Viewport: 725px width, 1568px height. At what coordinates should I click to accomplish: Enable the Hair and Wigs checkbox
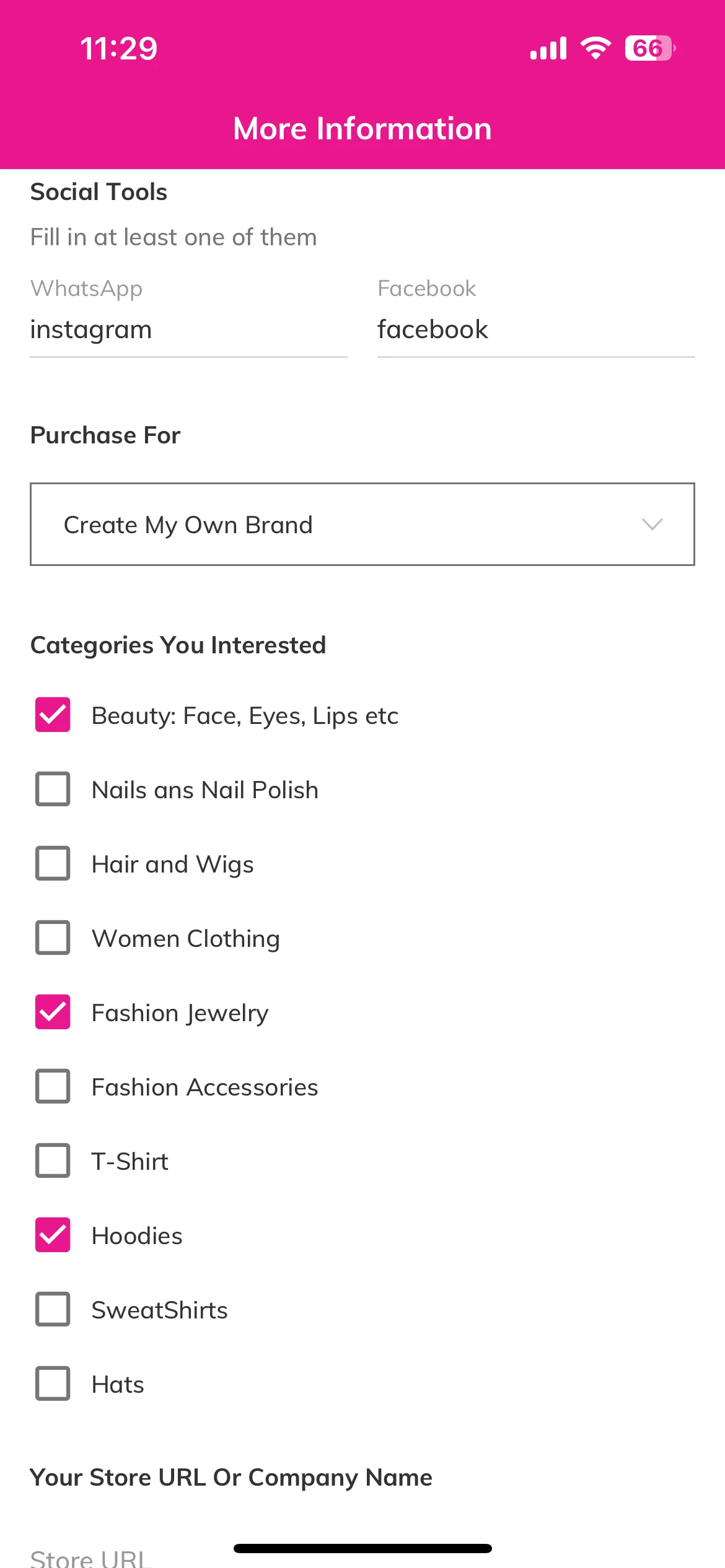(x=53, y=863)
